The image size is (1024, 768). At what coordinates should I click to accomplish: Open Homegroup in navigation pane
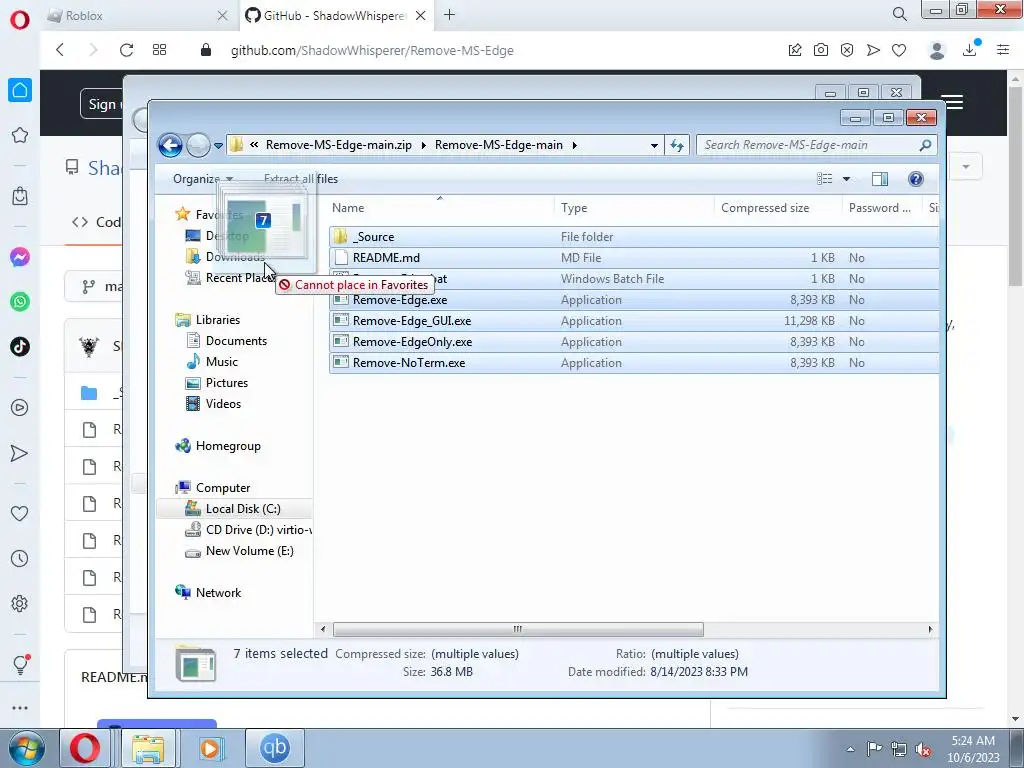click(x=228, y=445)
